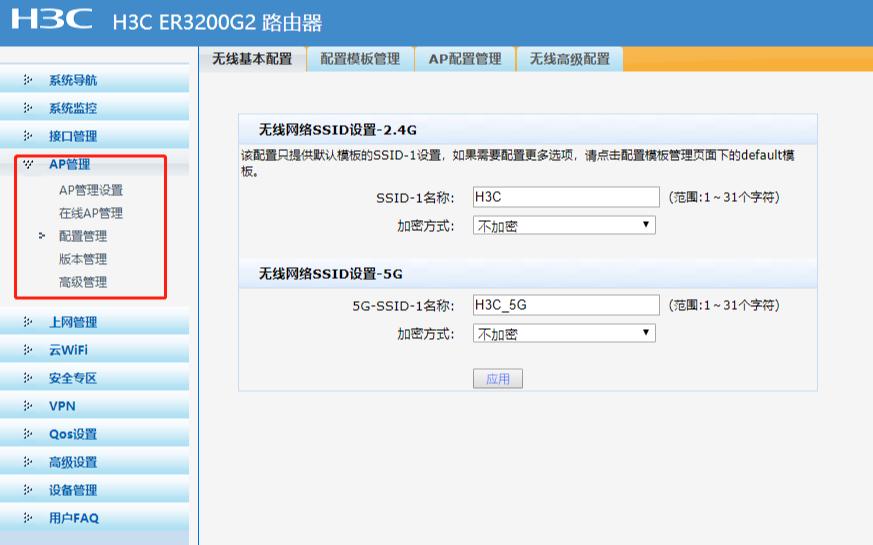Open 设备管理 in the sidebar
Screen dimensions: 873x545
(73, 490)
